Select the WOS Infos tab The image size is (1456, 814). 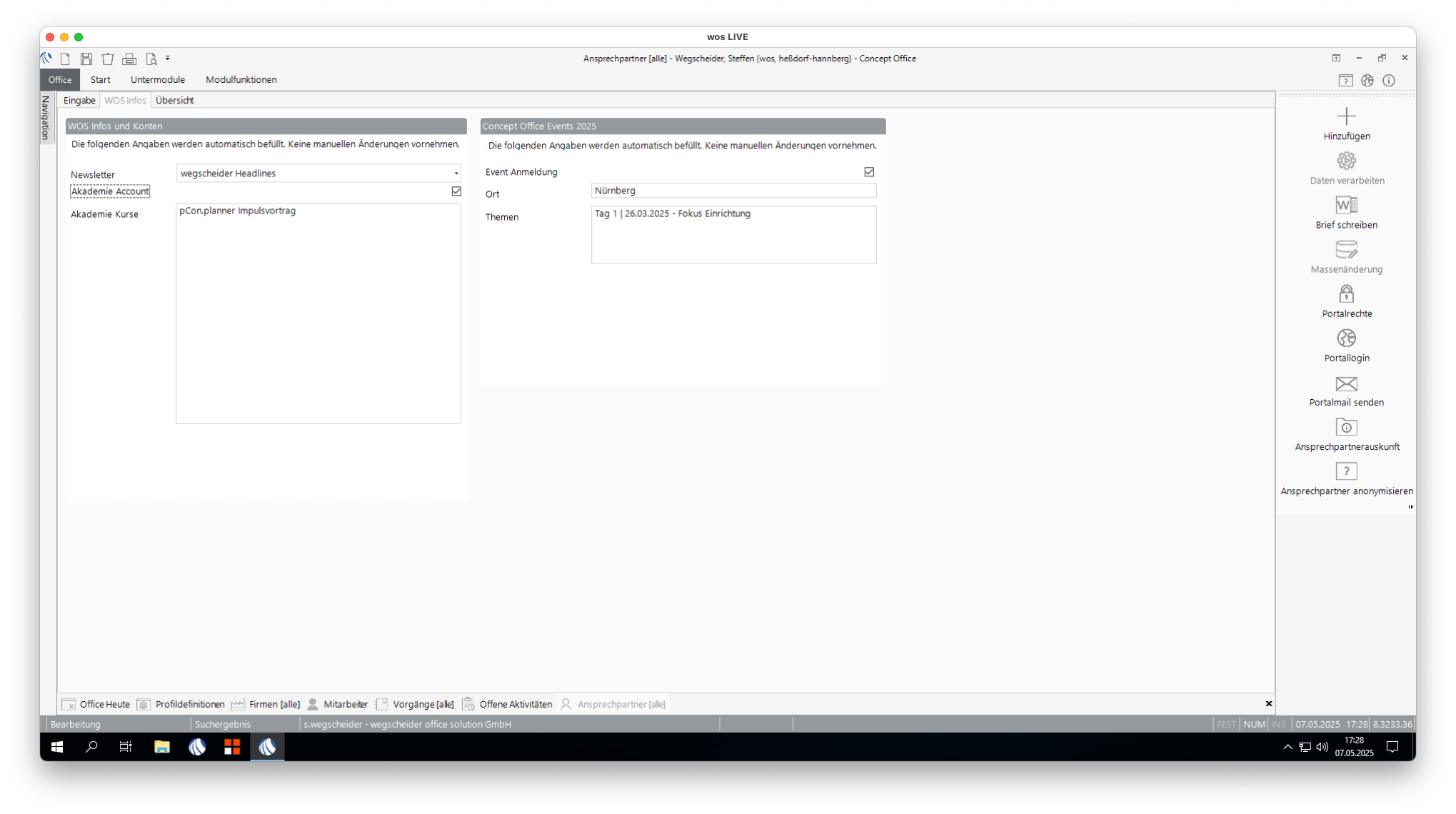click(x=125, y=100)
